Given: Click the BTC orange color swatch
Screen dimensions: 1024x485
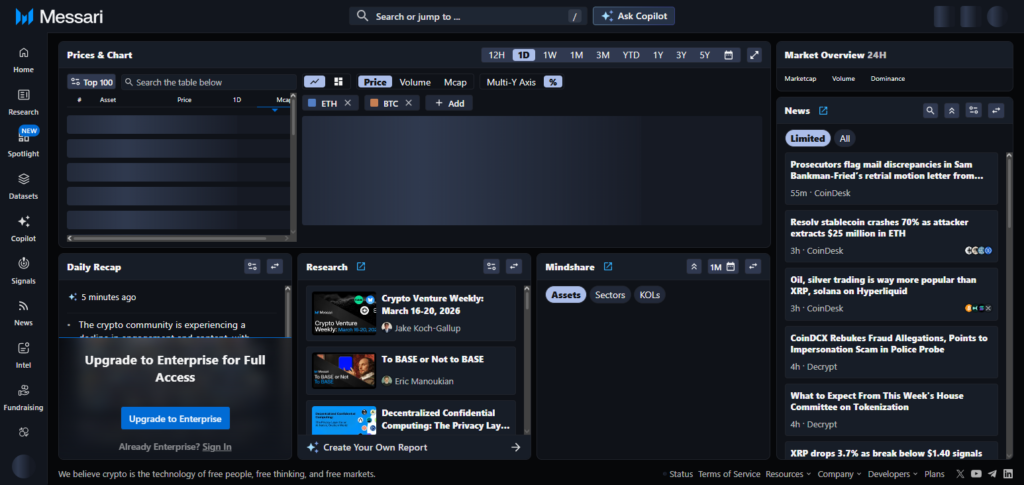Looking at the screenshot, I should click(373, 103).
